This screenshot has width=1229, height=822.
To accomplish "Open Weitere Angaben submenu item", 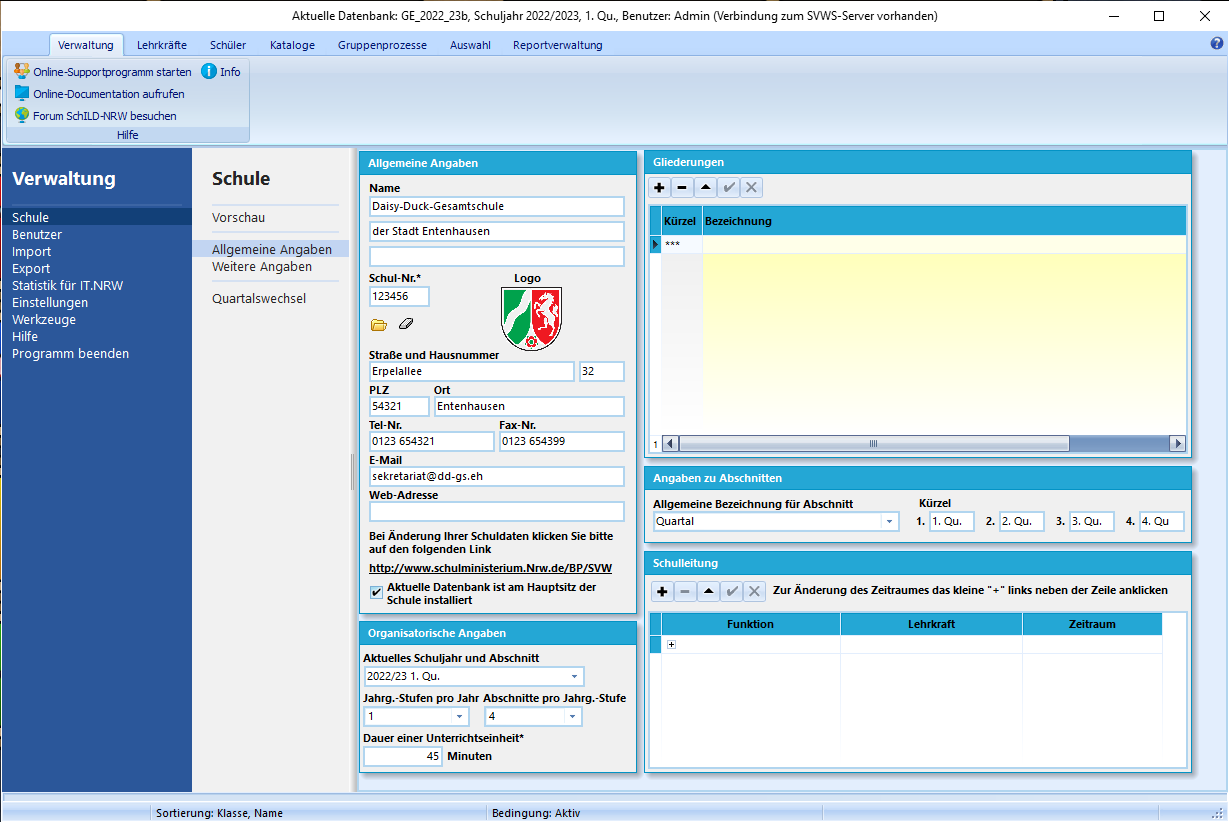I will coord(262,266).
